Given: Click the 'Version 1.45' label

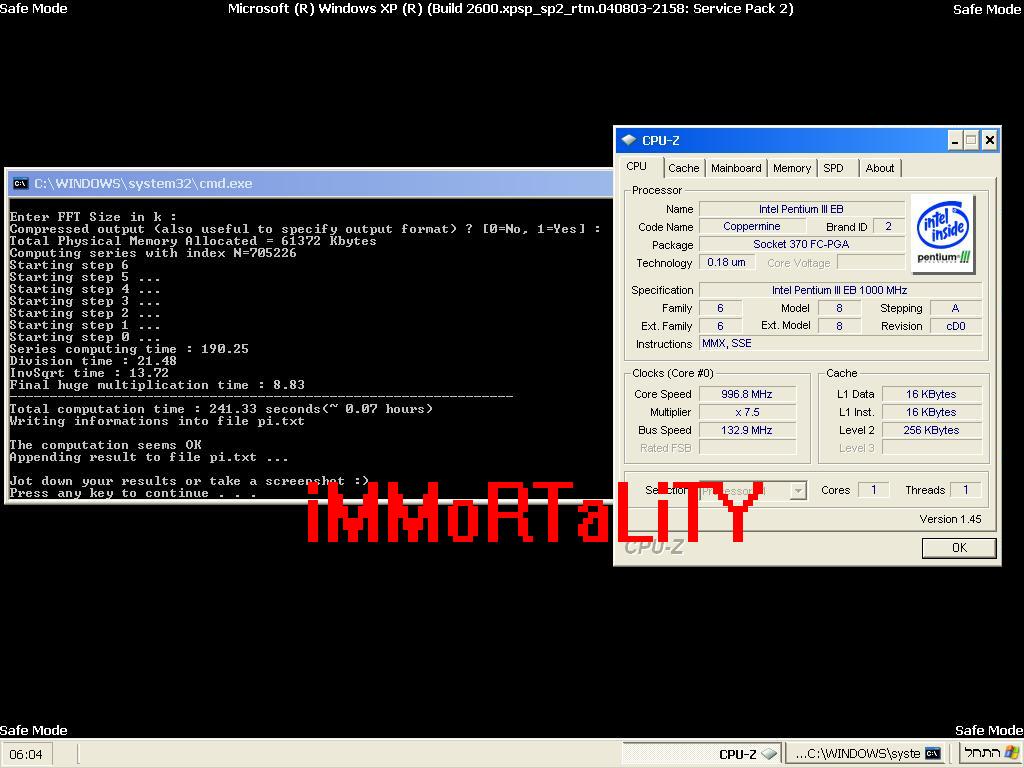Looking at the screenshot, I should [950, 519].
